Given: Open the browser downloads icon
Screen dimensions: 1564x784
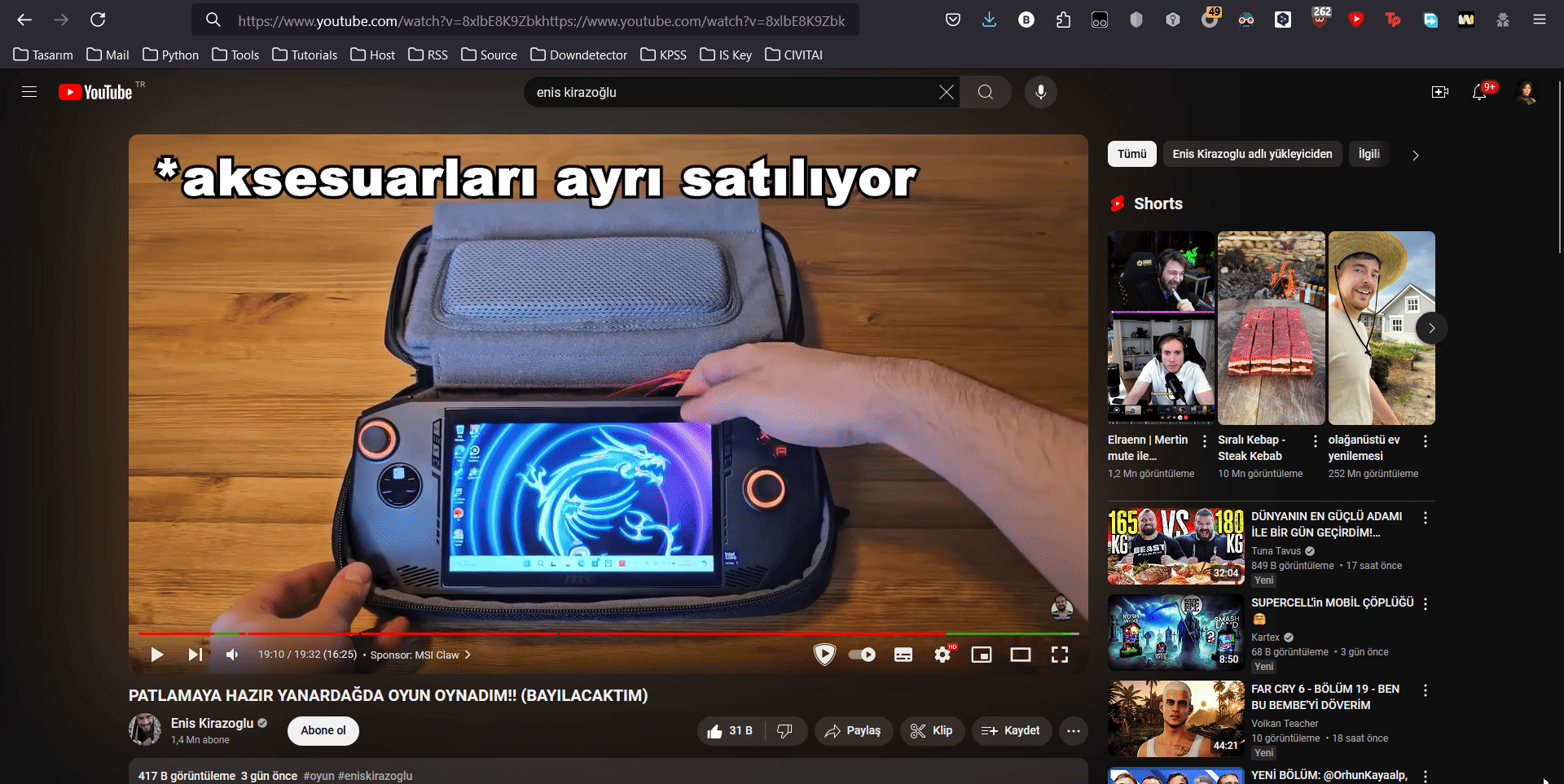Looking at the screenshot, I should (989, 20).
